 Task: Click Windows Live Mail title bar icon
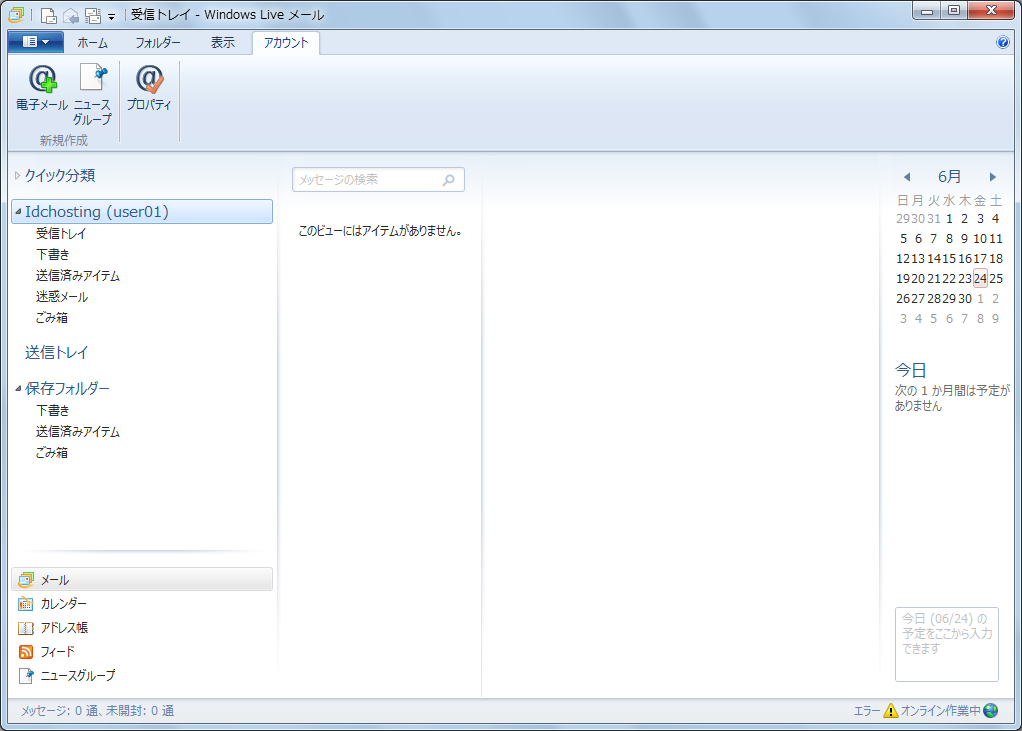(16, 14)
